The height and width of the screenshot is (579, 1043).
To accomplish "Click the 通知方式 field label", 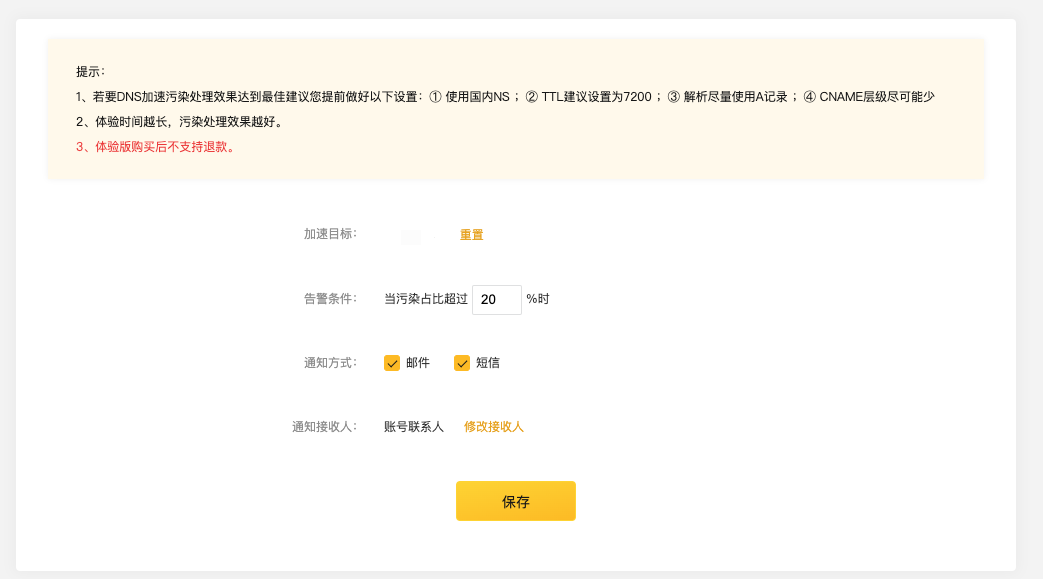I will 330,363.
